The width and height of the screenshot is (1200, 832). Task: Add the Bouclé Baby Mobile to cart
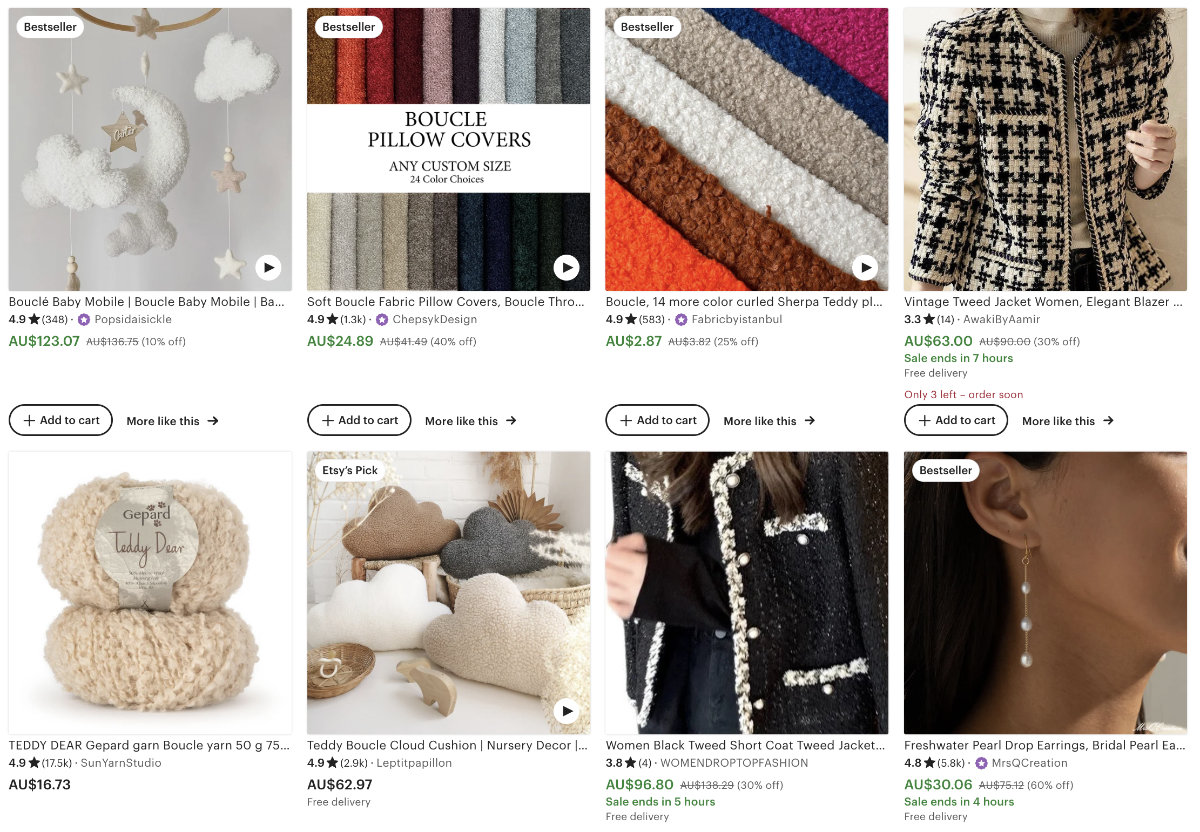60,420
